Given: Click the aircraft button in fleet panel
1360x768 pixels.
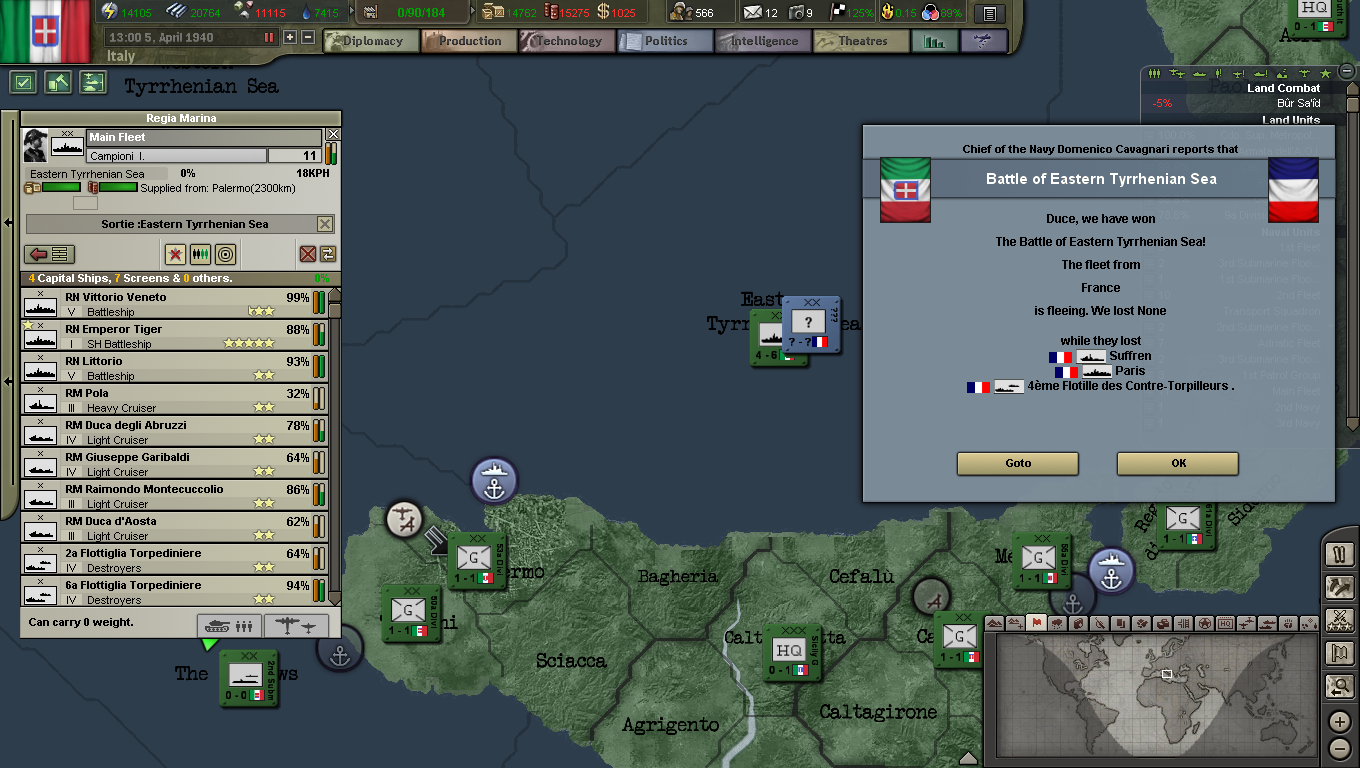Looking at the screenshot, I should (297, 626).
